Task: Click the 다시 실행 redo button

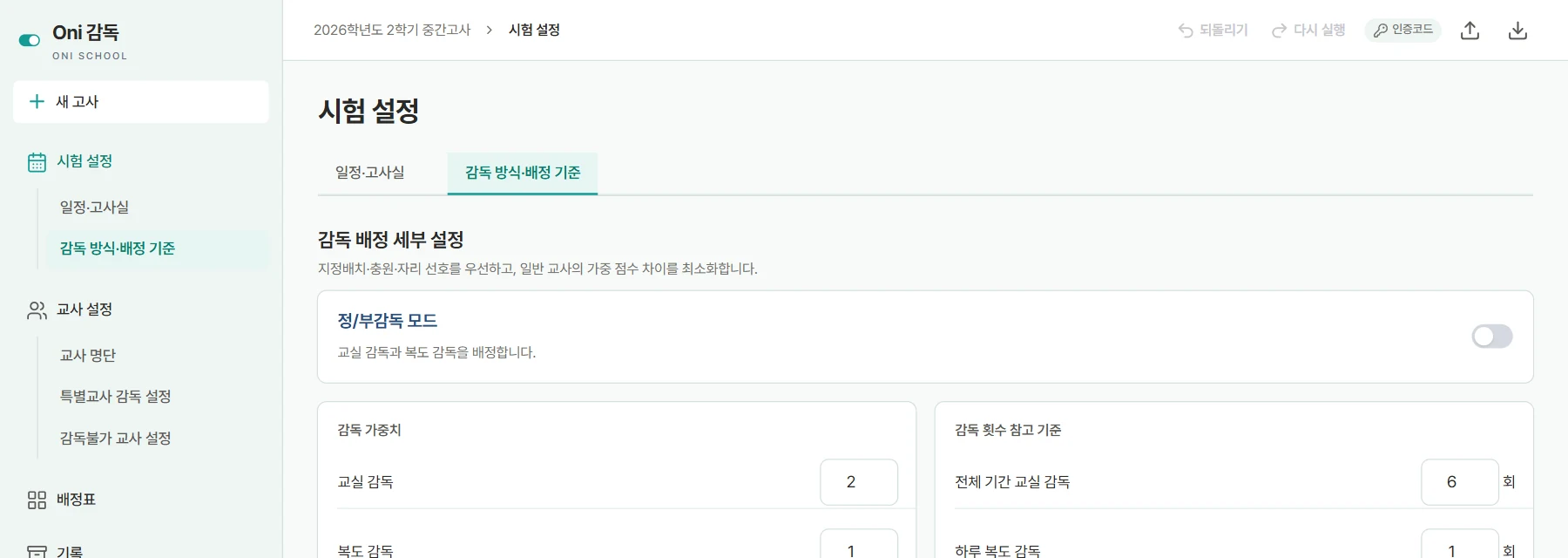Action: (1308, 31)
